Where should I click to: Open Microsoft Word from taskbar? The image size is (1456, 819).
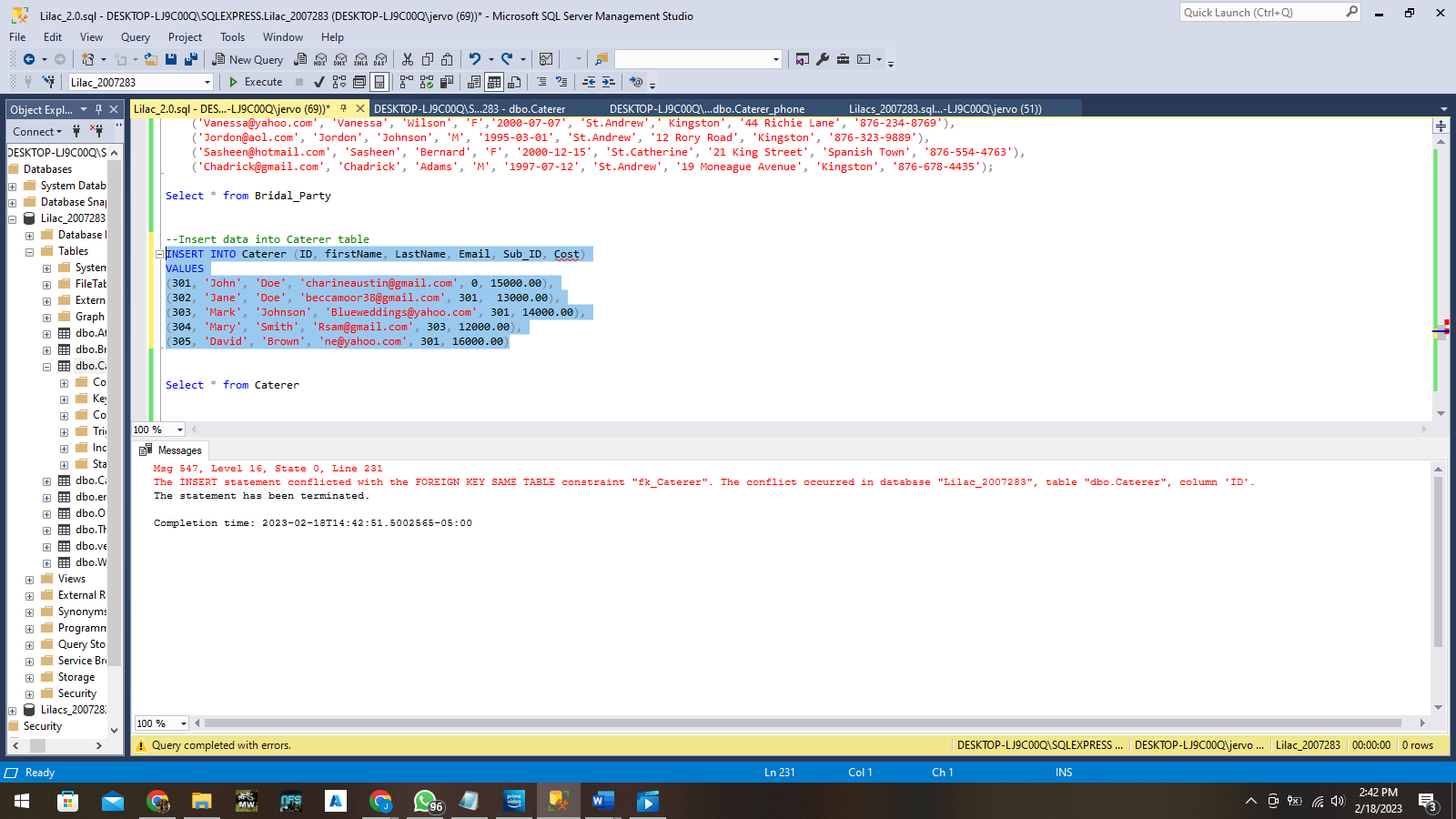pos(602,801)
